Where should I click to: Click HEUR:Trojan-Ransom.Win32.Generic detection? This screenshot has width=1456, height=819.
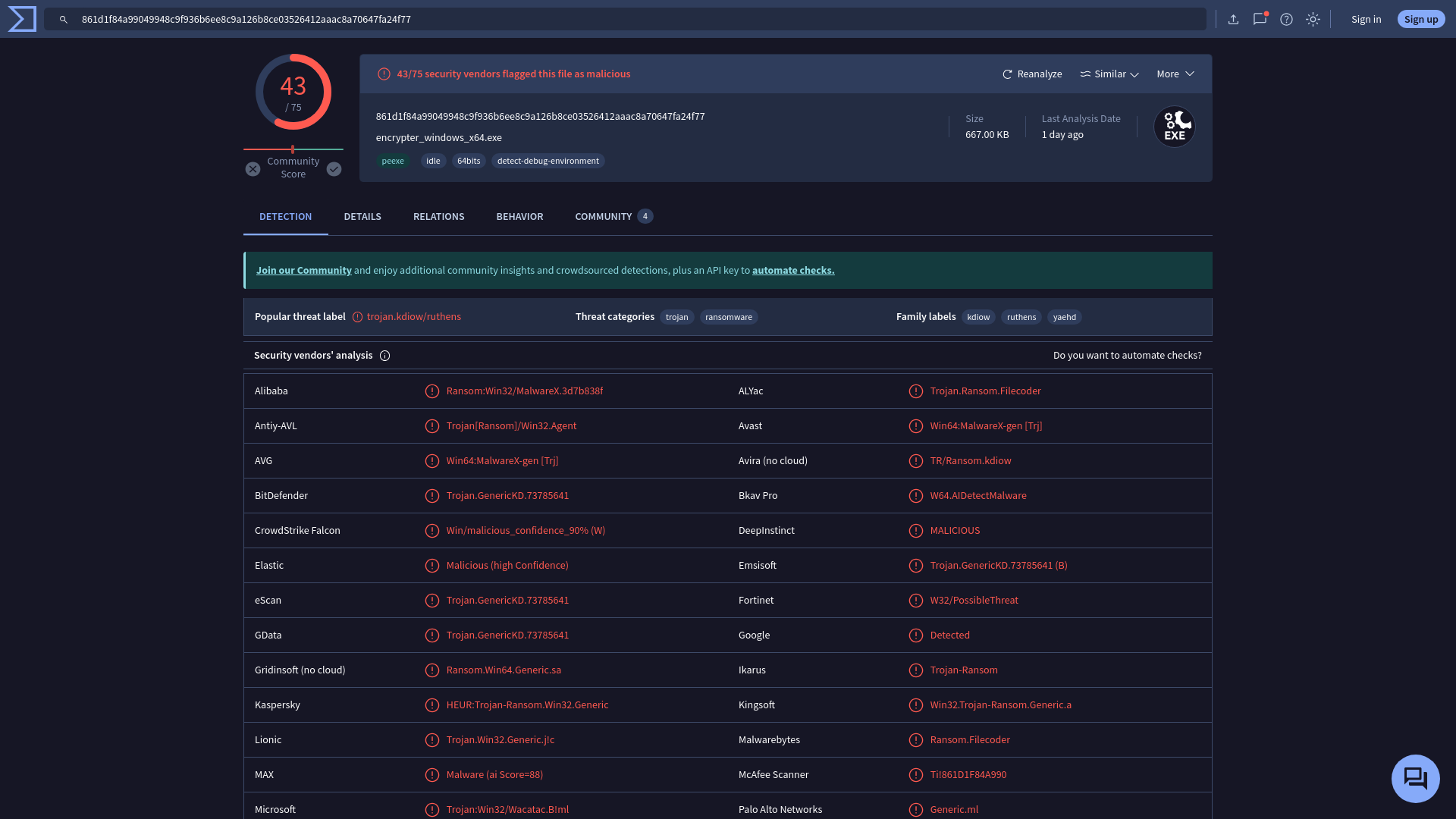527,705
